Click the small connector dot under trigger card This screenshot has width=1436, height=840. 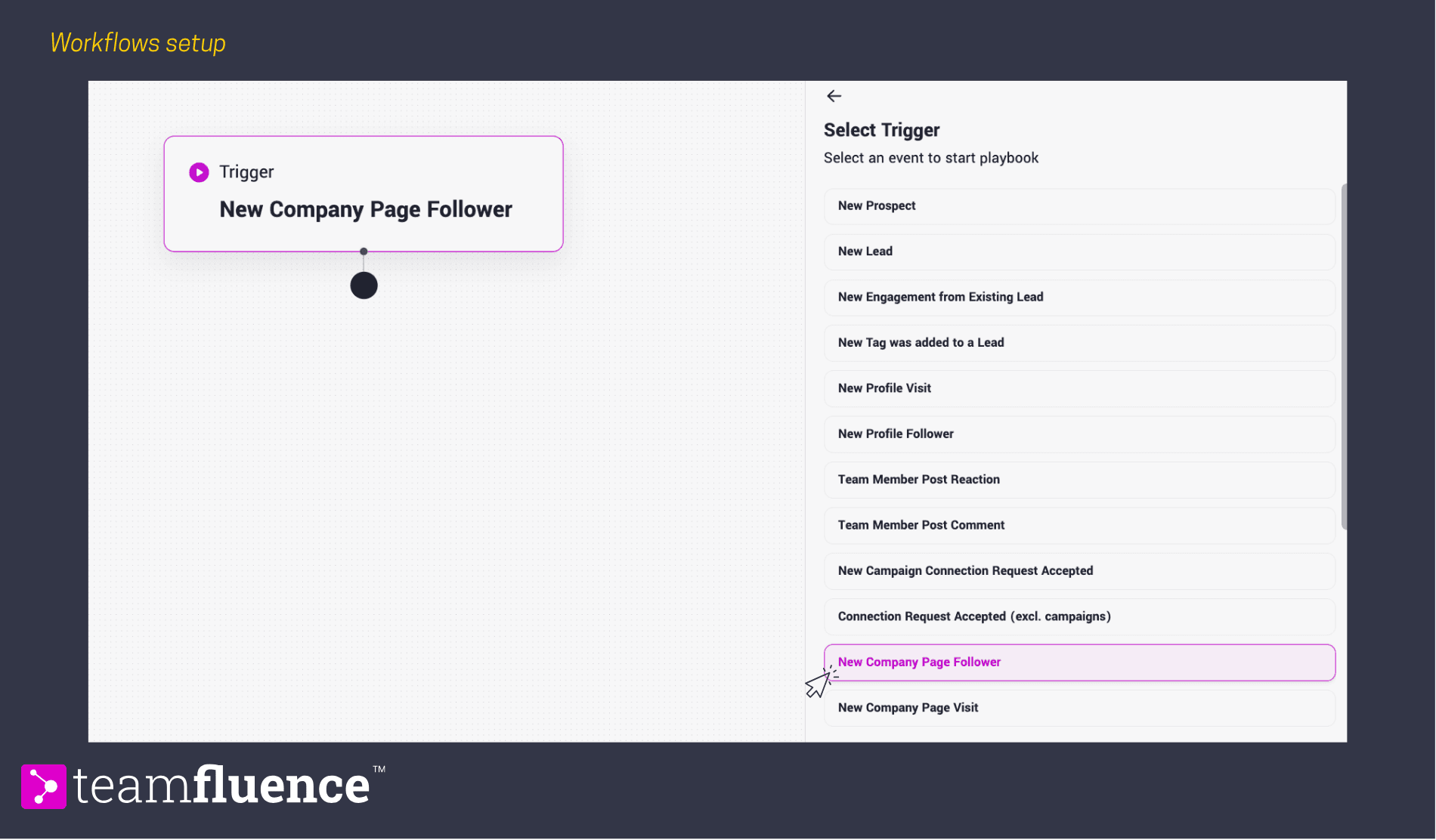tap(364, 252)
